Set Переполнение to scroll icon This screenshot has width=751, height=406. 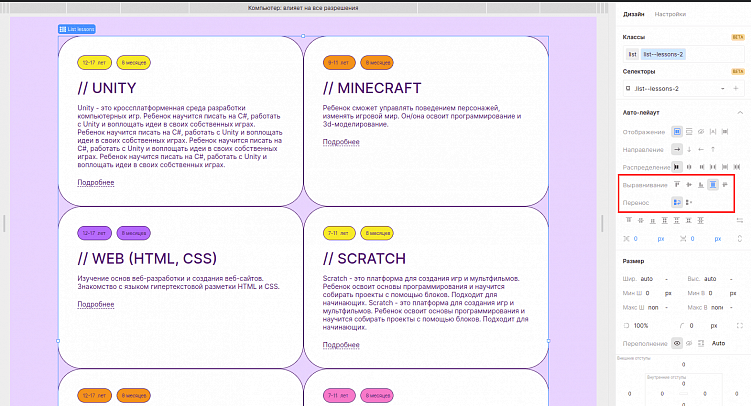(x=701, y=343)
